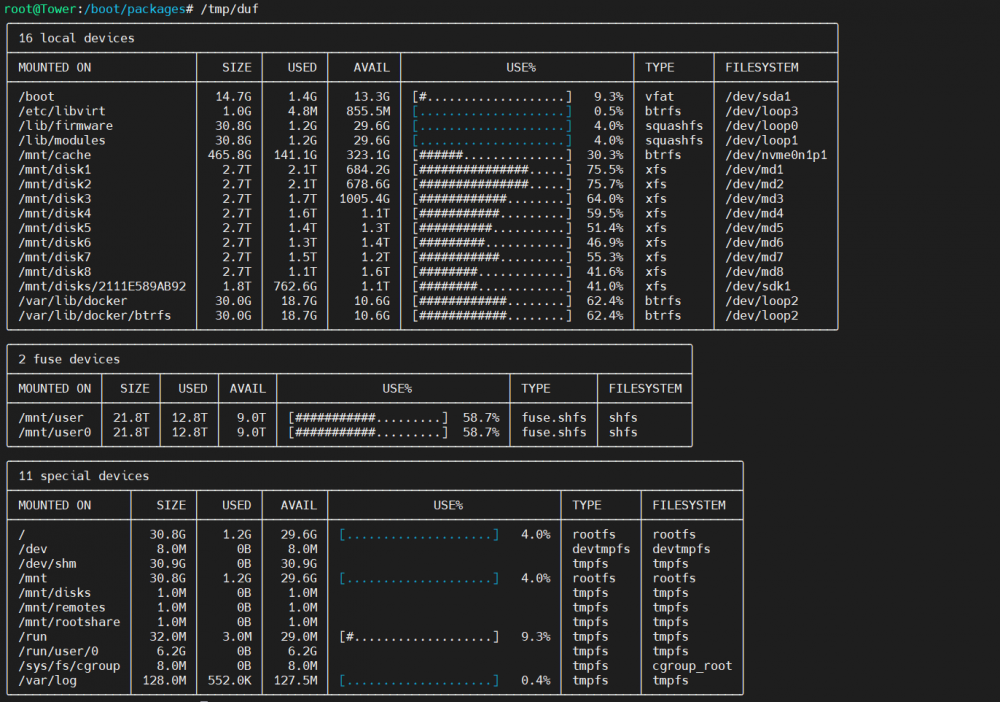Viewport: 1000px width, 702px height.
Task: Click the 2 fuse devices title
Action: pos(69,360)
